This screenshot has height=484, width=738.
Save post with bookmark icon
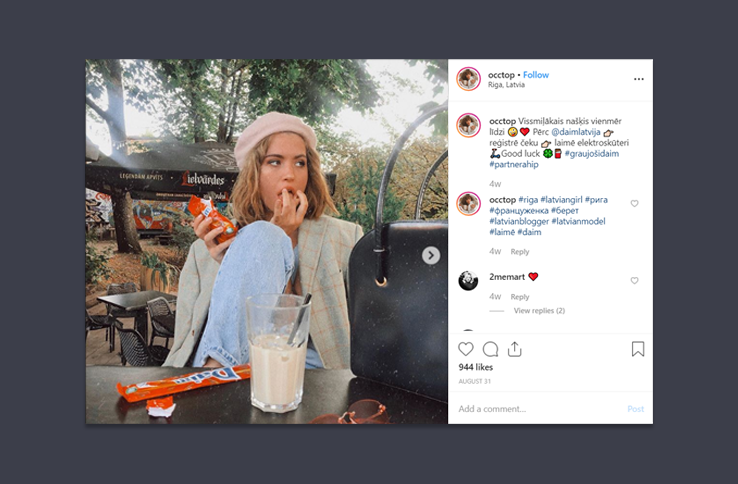pos(637,349)
